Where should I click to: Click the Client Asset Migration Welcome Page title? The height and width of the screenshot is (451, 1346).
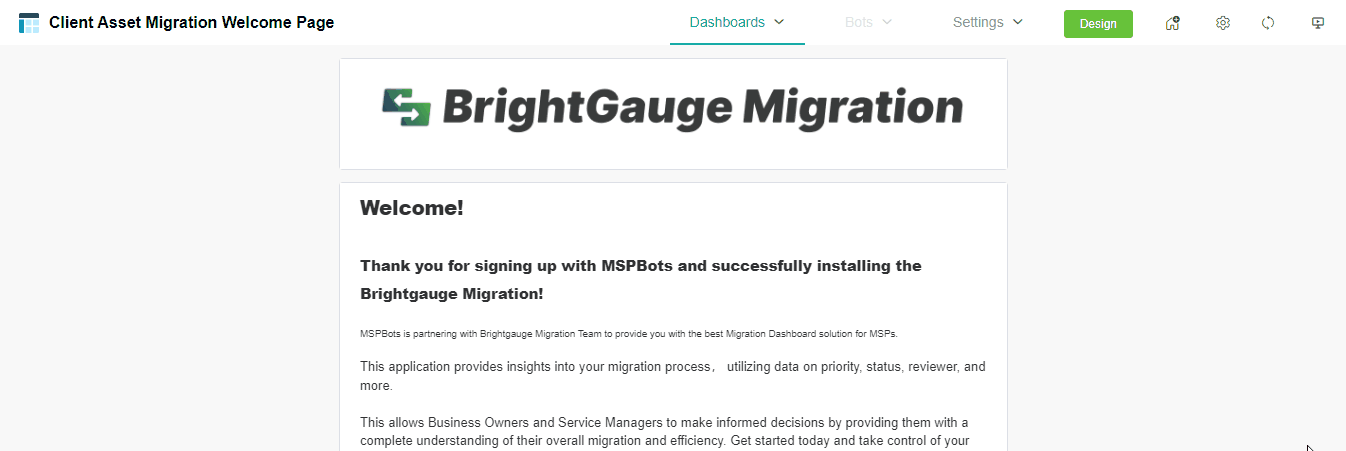(192, 22)
